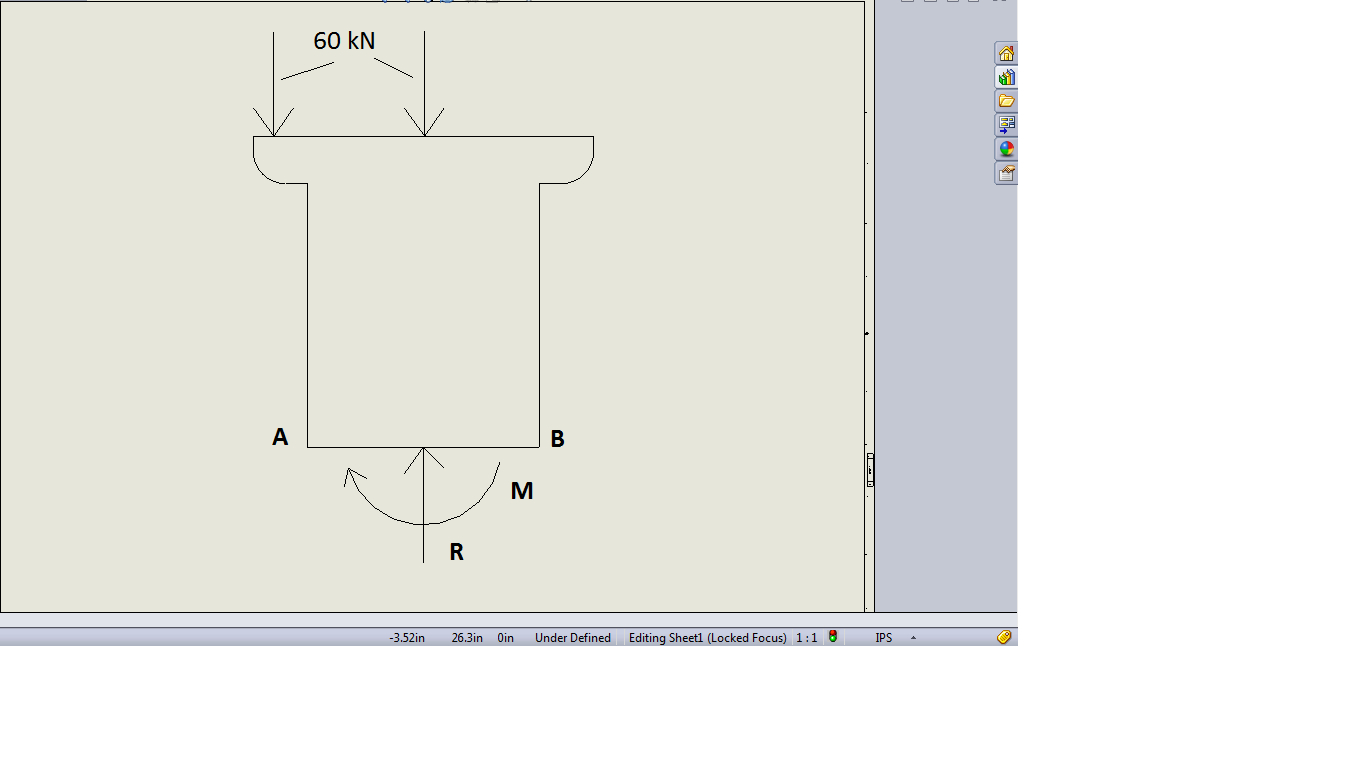
Task: Click the -3.52in X coordinate readout
Action: [407, 638]
